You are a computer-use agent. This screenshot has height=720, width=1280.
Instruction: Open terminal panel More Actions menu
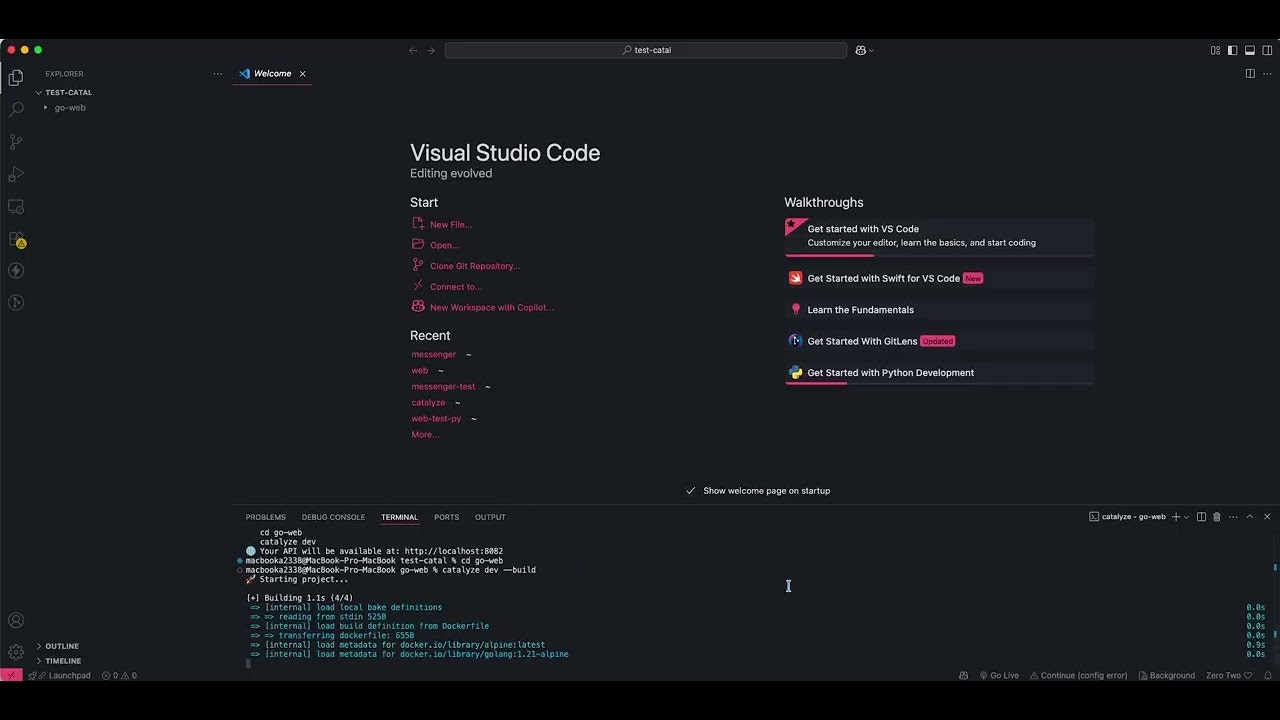(x=1233, y=517)
